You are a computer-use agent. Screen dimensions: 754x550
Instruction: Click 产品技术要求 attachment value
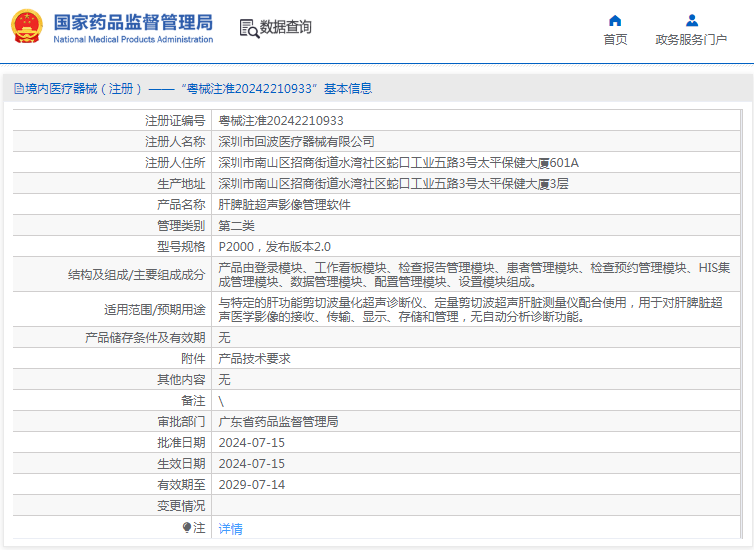click(254, 359)
